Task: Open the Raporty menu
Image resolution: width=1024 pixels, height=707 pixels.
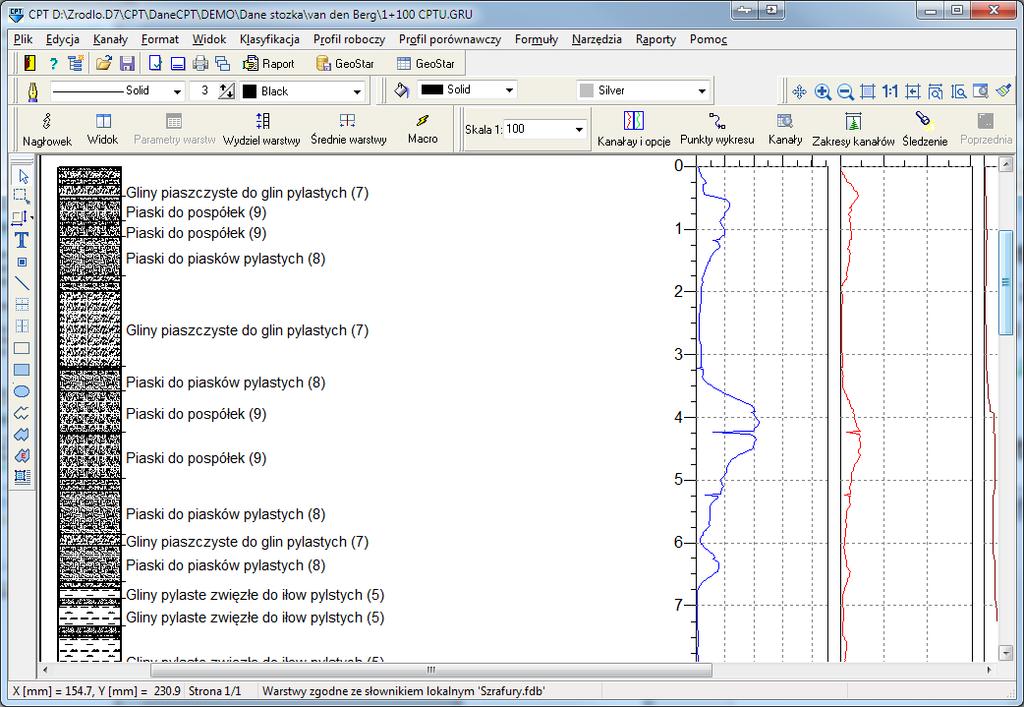Action: pyautogui.click(x=656, y=39)
